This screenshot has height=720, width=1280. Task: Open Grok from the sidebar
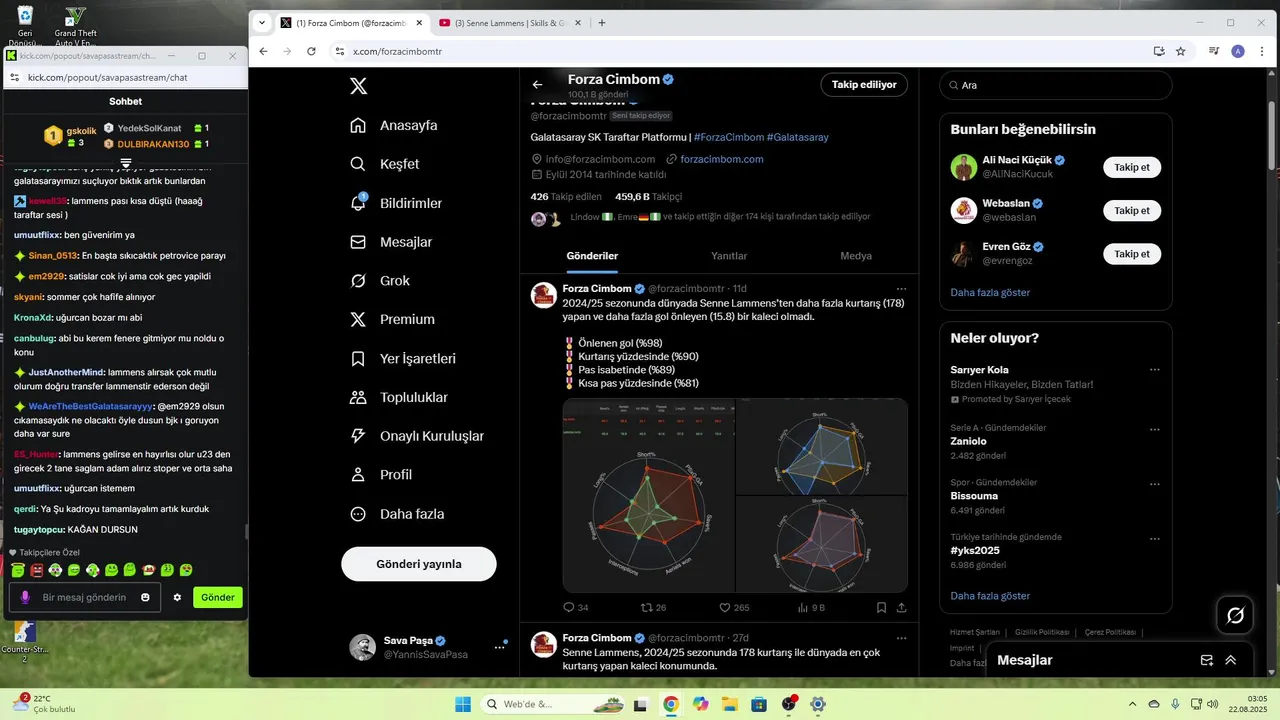(x=379, y=281)
